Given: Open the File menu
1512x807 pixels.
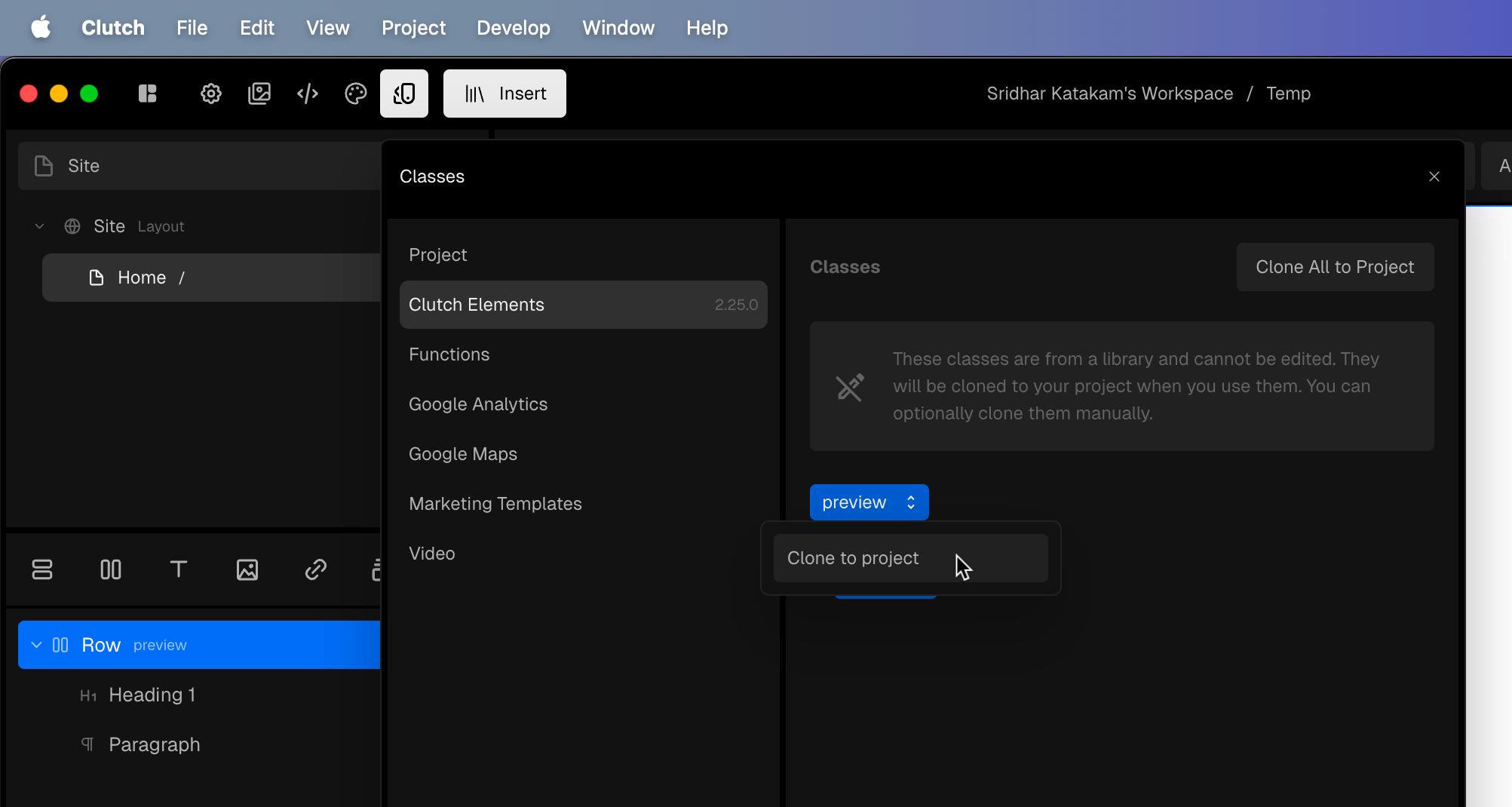Looking at the screenshot, I should [x=192, y=28].
